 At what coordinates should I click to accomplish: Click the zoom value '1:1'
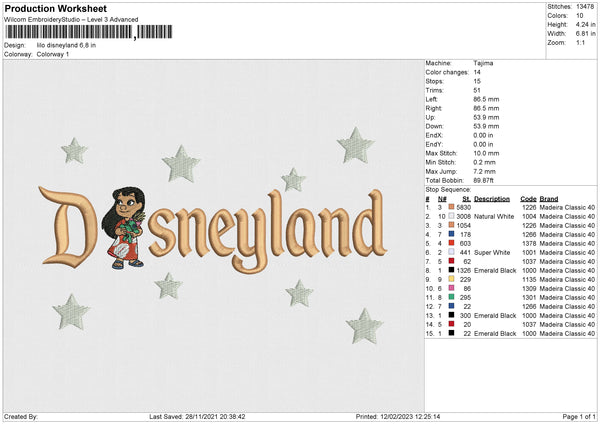coord(580,42)
